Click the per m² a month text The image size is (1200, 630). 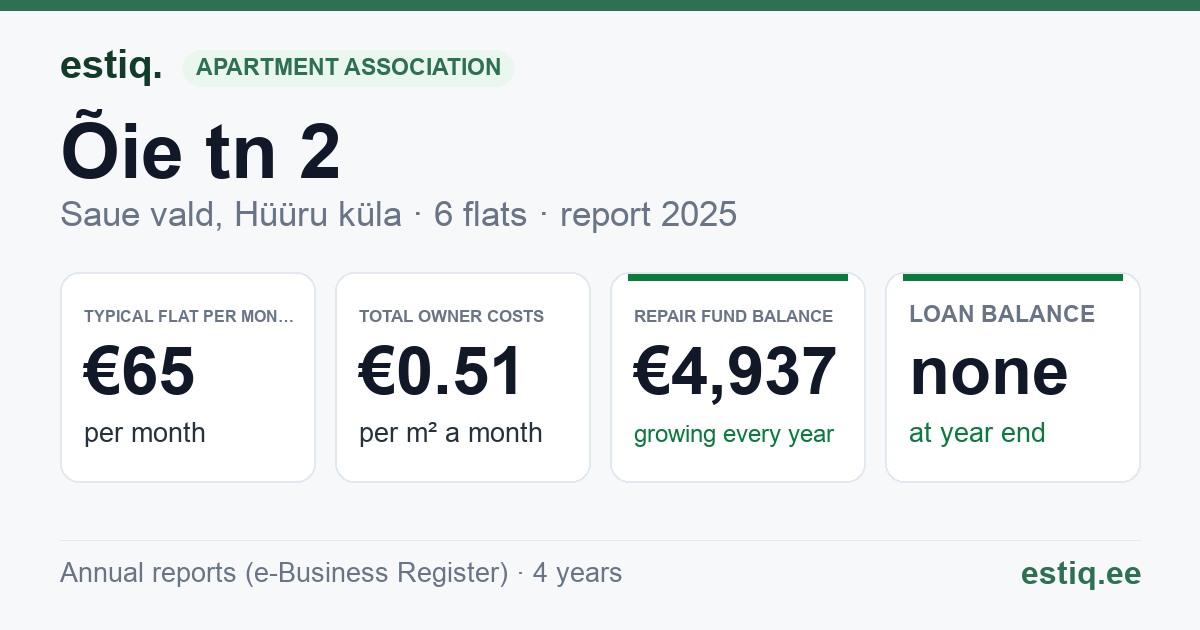451,433
